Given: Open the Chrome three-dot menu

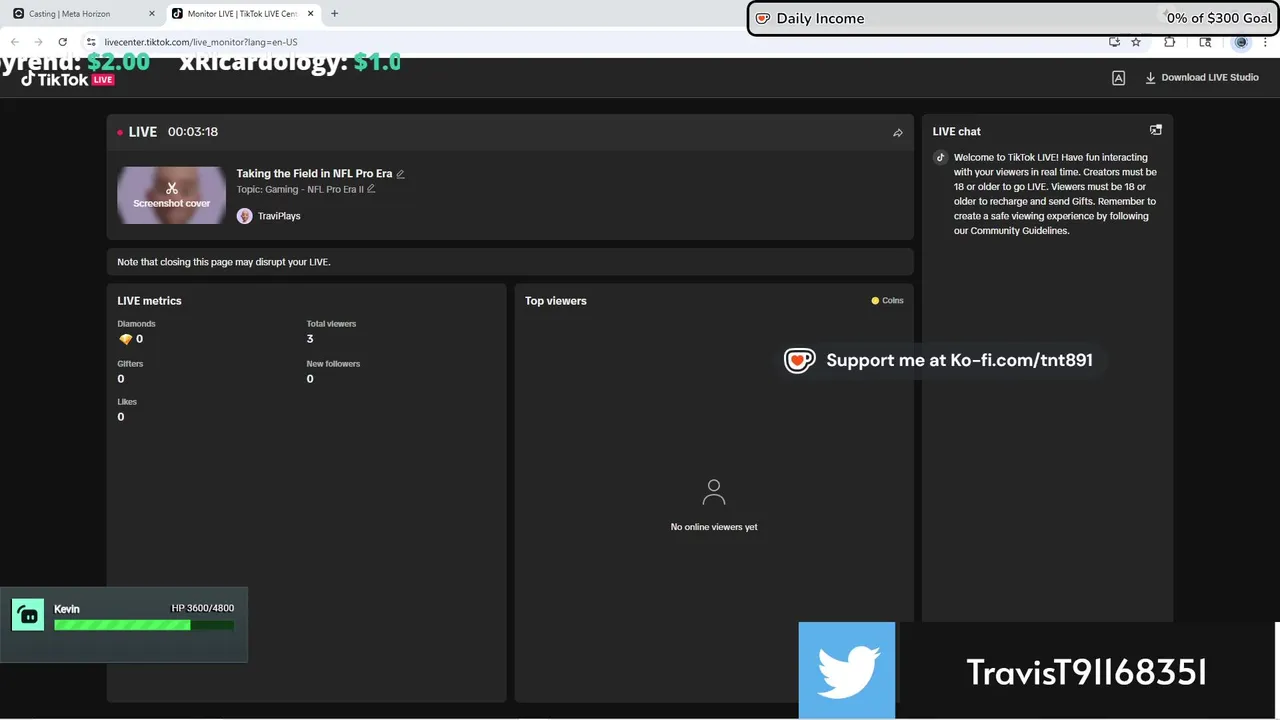Looking at the screenshot, I should [1267, 42].
